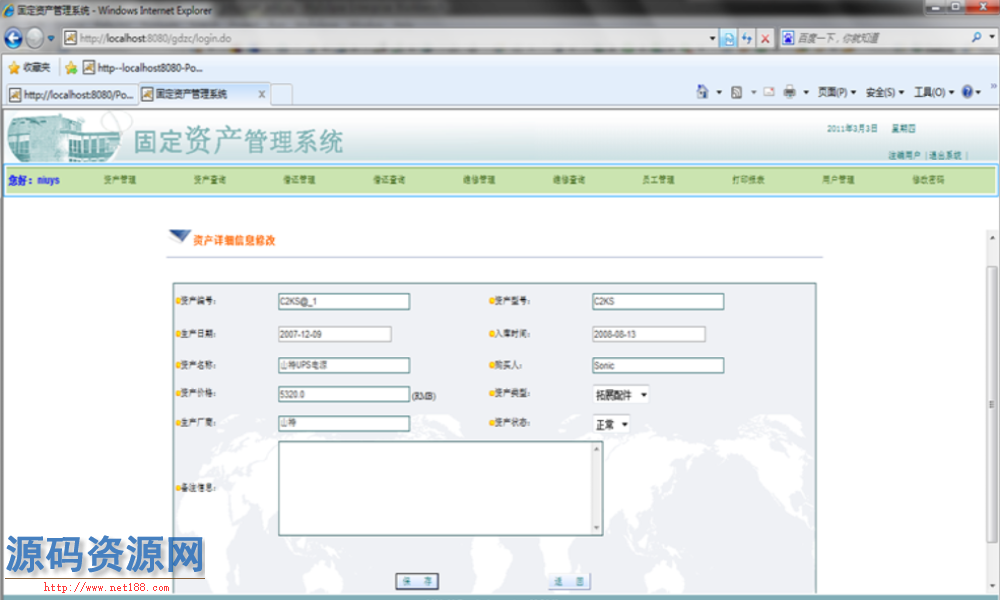Open the 页面(P) menu
Screen dimensions: 1000x600
[x=837, y=92]
